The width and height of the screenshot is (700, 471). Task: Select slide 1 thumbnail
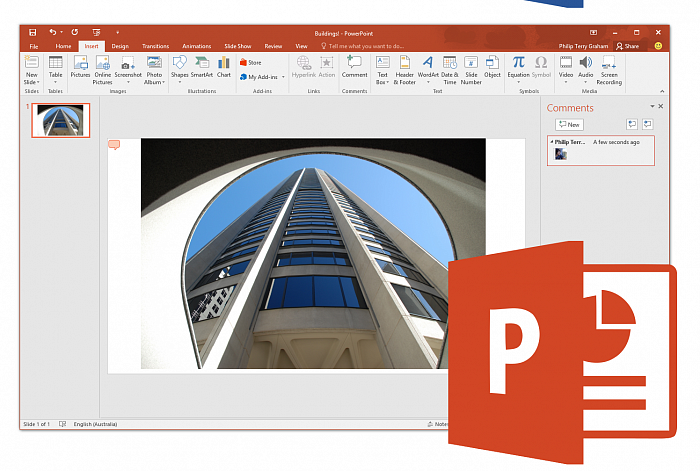60,120
